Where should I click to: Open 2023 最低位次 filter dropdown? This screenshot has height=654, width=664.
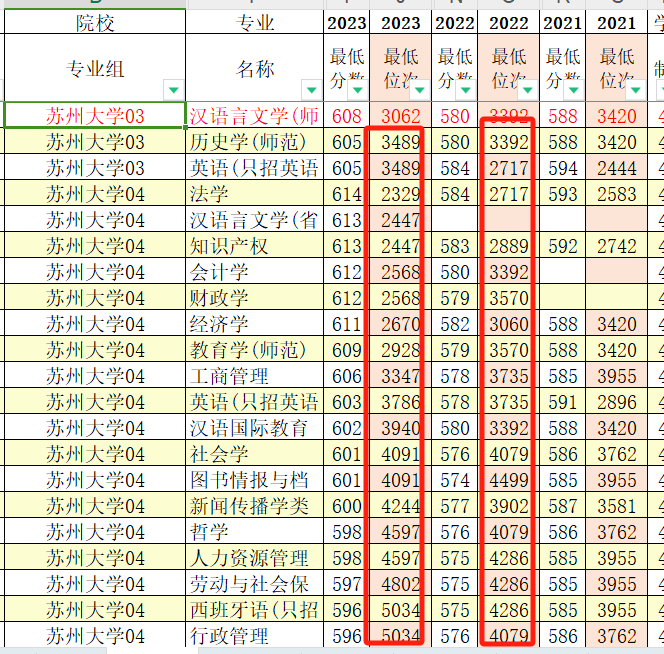[x=420, y=89]
